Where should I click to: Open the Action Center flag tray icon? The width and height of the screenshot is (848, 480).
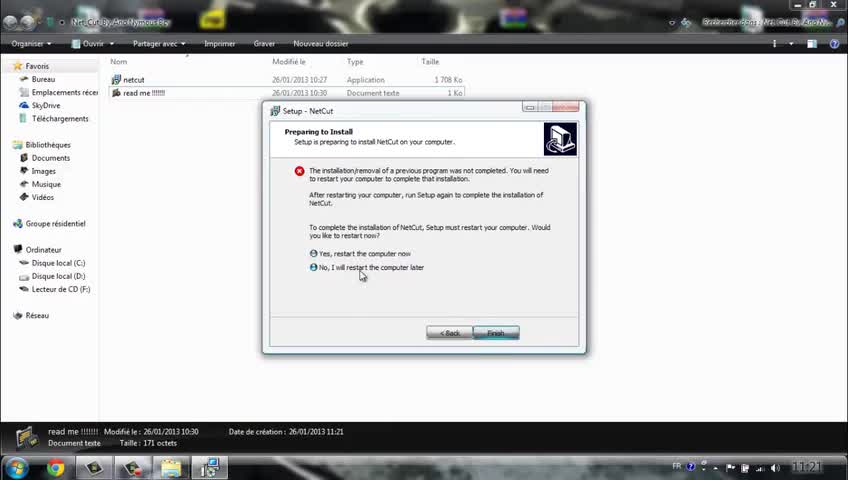click(x=730, y=468)
